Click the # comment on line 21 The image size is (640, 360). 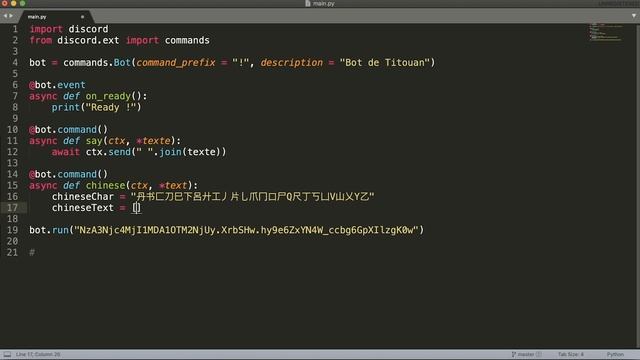[x=32, y=253]
